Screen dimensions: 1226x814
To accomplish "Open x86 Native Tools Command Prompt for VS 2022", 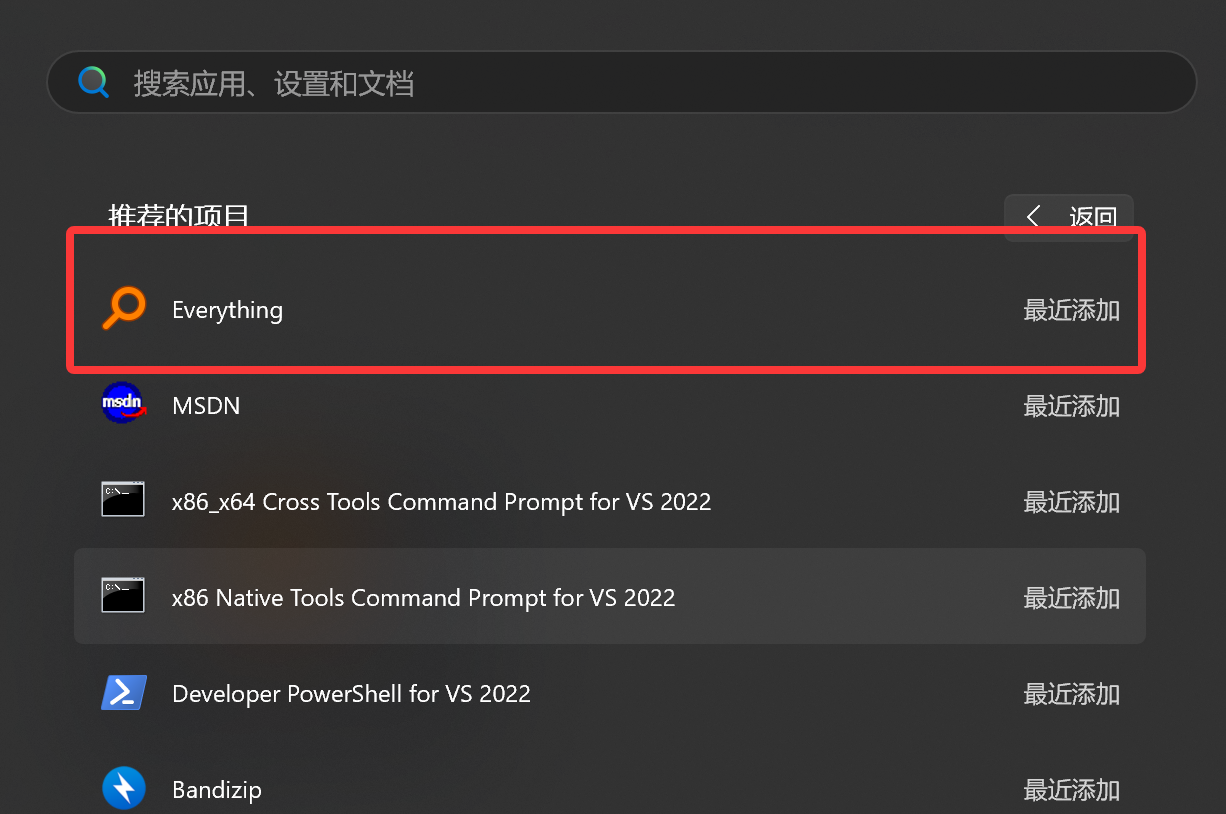I will pos(422,597).
